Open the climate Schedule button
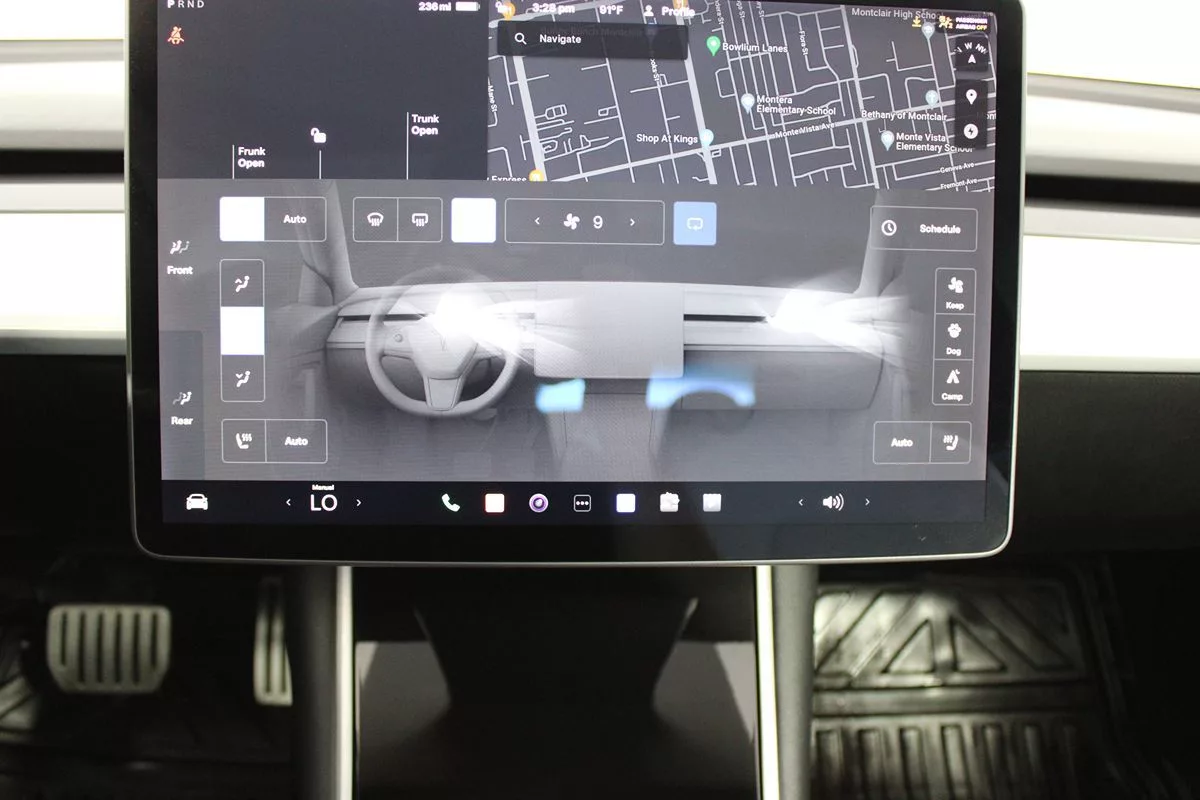The height and width of the screenshot is (800, 1200). [923, 229]
